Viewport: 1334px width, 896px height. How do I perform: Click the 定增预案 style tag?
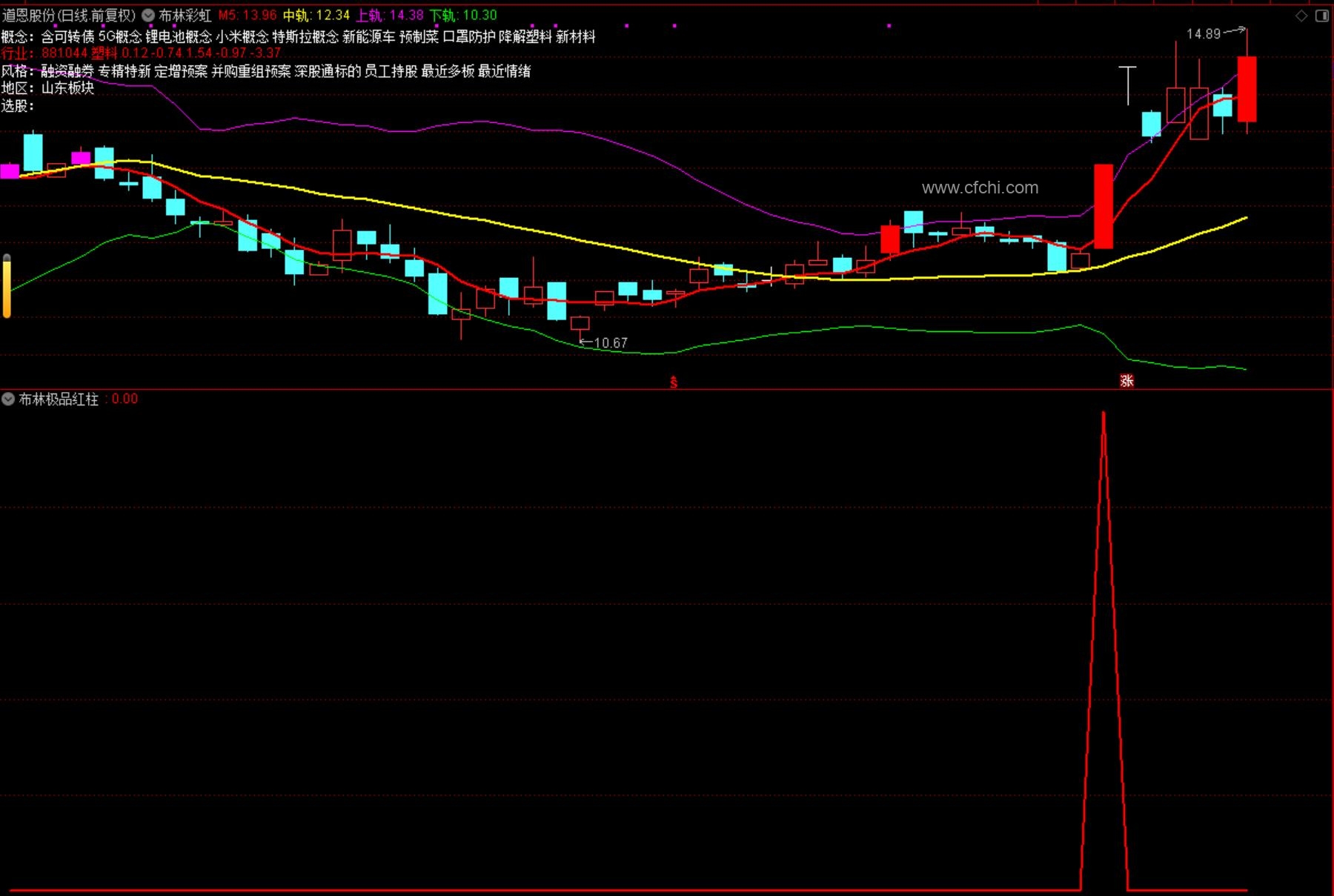(x=181, y=71)
